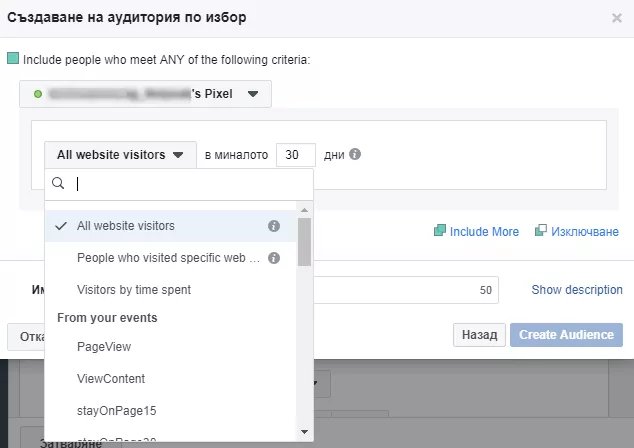Click the teal Include criteria icon
The height and width of the screenshot is (448, 634).
point(13,58)
